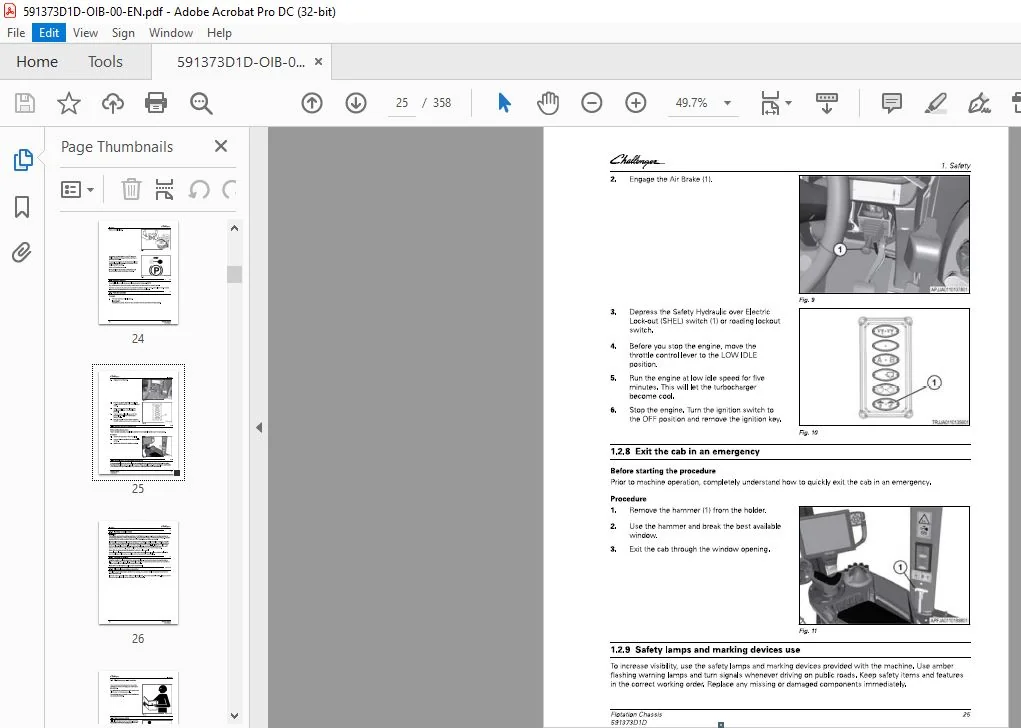This screenshot has height=728, width=1021.
Task: Open the Attachments paperclip icon
Action: click(21, 253)
